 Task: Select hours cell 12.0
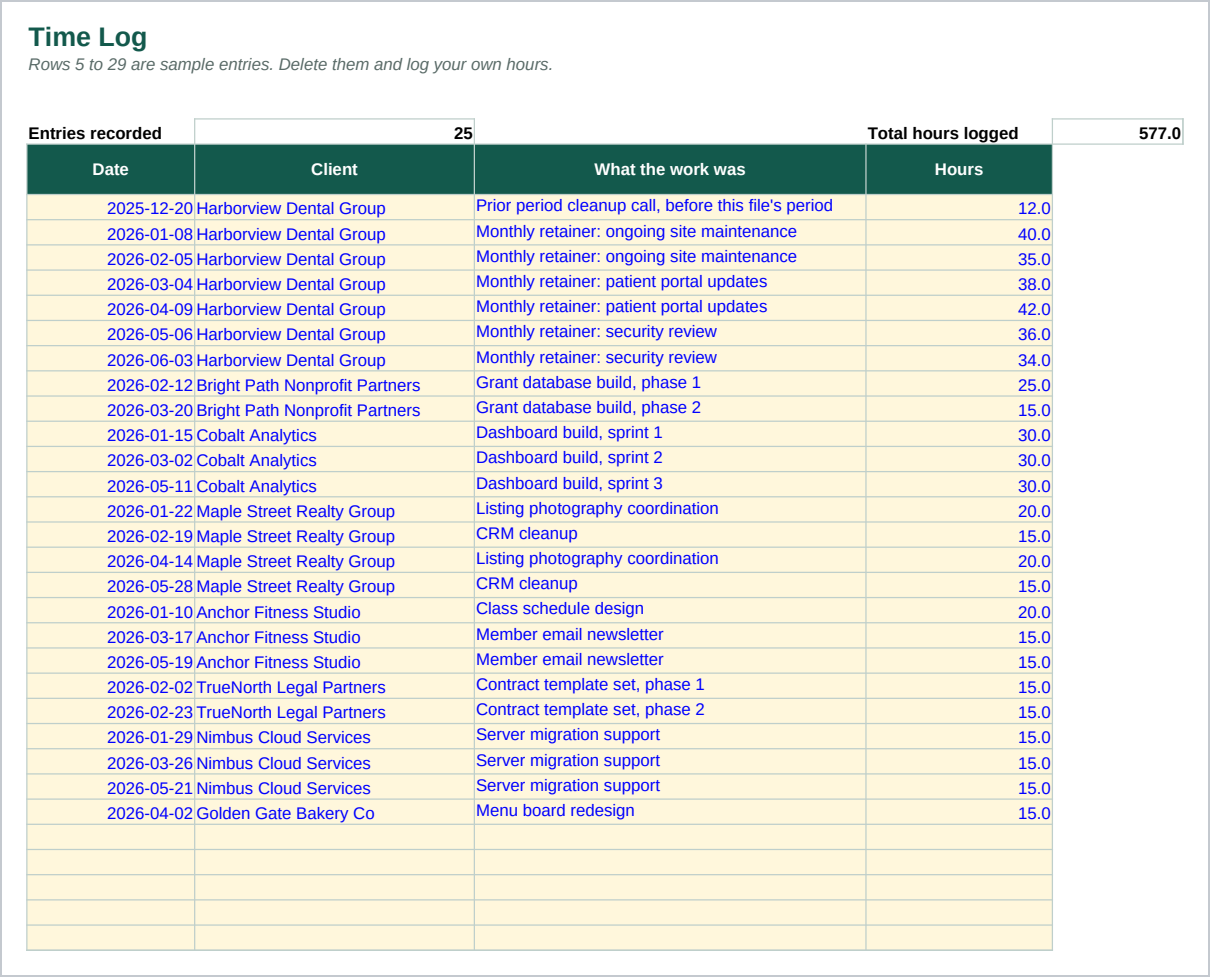coord(959,208)
